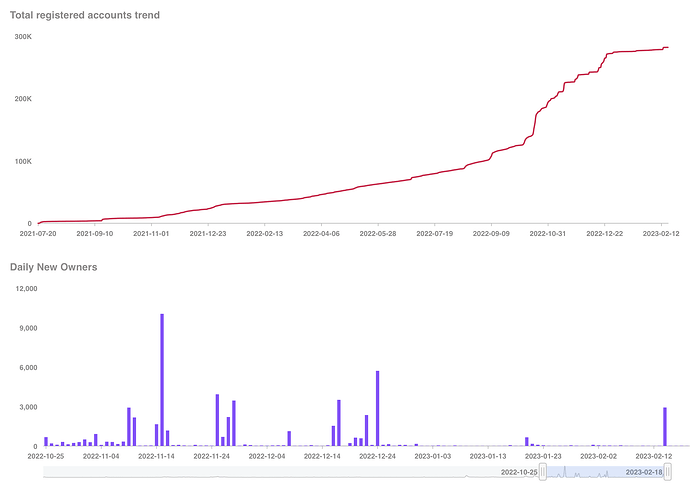Click the 'Total registered accounts trend' title
The width and height of the screenshot is (690, 488).
point(85,15)
